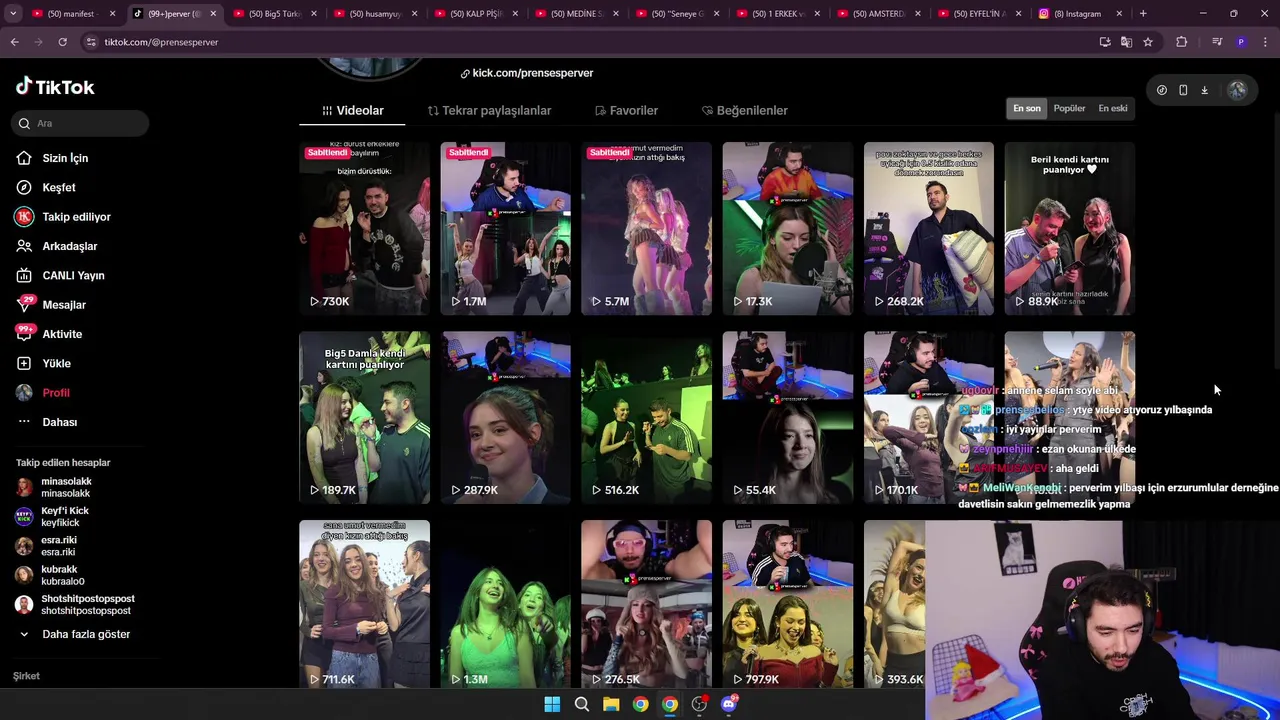
Task: Open Beril kendi kartını puanlıyor video
Action: coord(1069,228)
